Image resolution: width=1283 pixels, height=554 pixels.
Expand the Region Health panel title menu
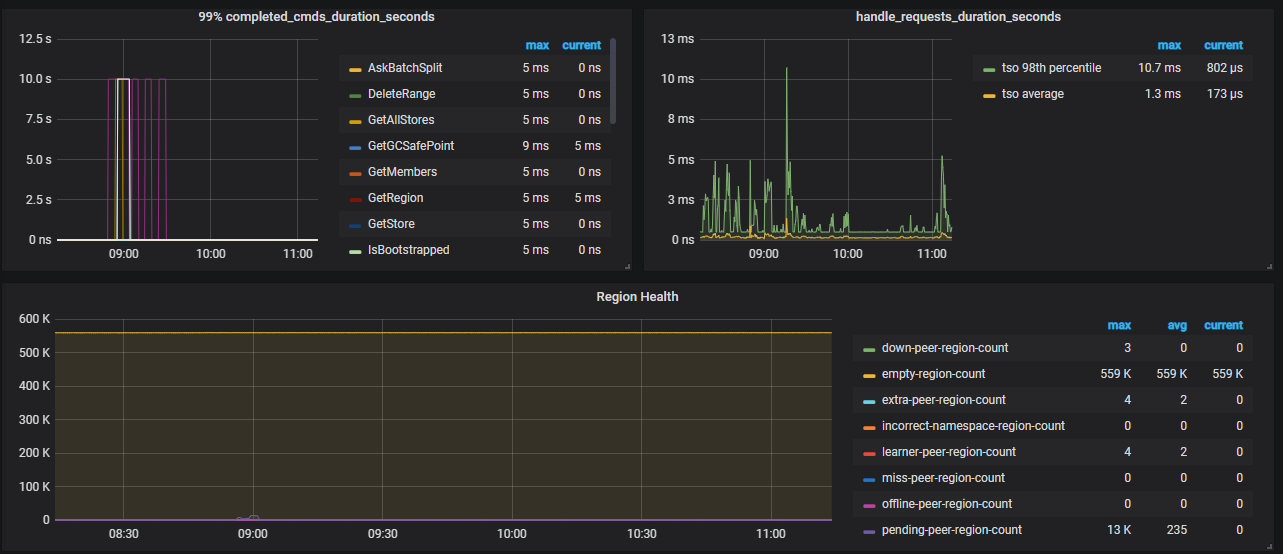click(637, 297)
